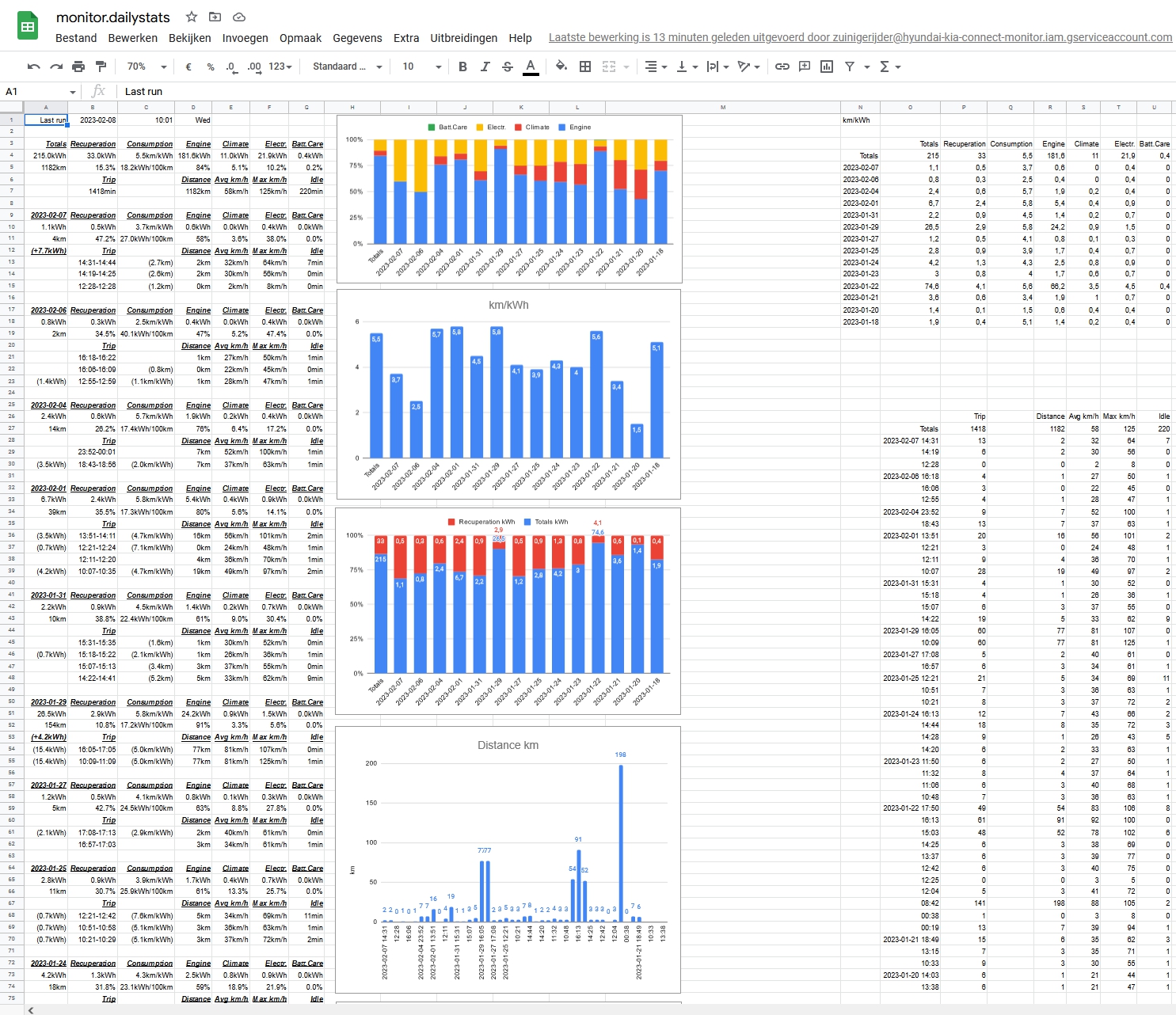This screenshot has width=1176, height=1015.
Task: Open the horizontal align dropdown
Action: click(x=656, y=67)
